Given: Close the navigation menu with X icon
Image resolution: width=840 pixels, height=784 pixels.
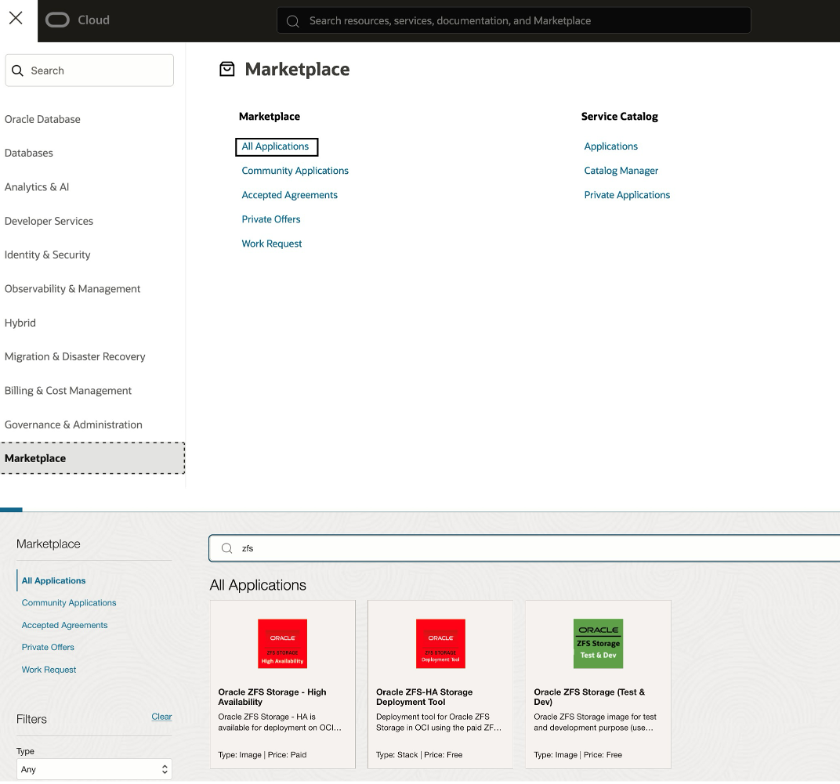Looking at the screenshot, I should pyautogui.click(x=16, y=18).
